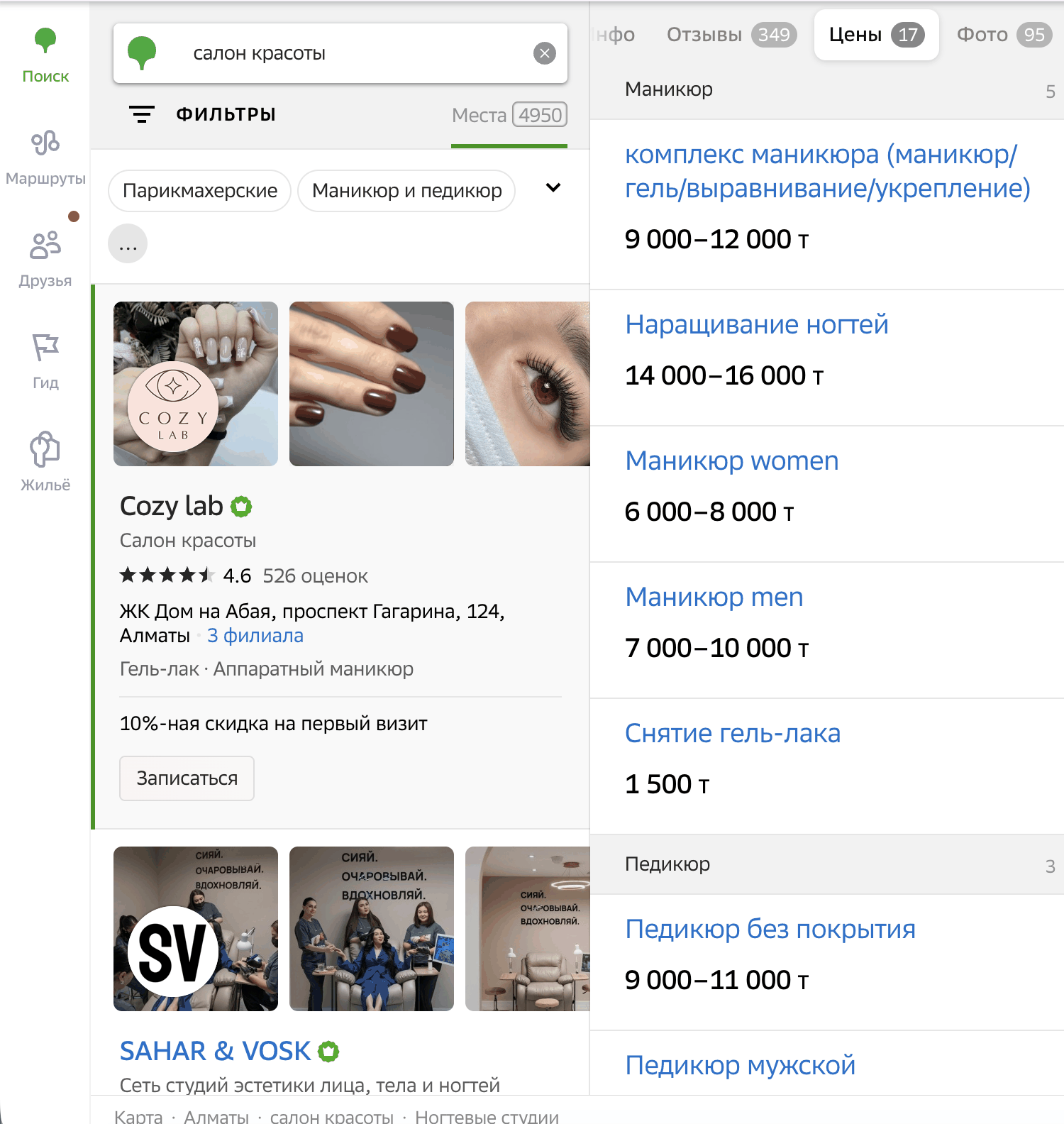
Task: Apply the Парикмахерские category chip
Action: tap(200, 191)
